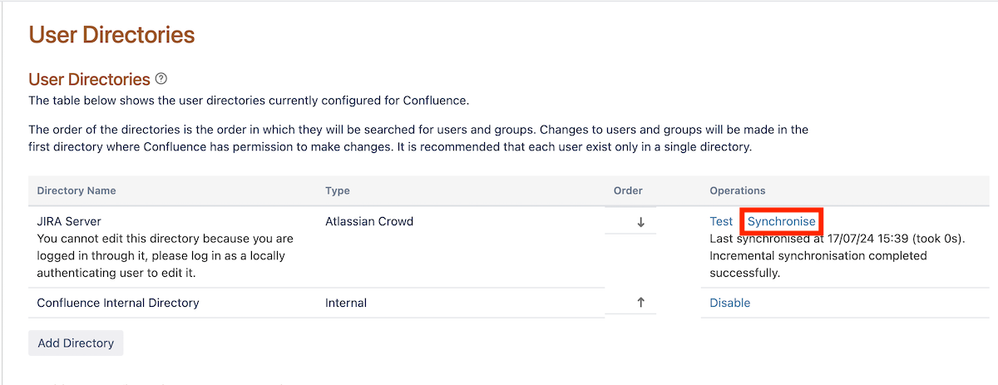Screen dimensions: 998x385
Task: Click the Confluence Internal Directory row name
Action: (x=118, y=303)
